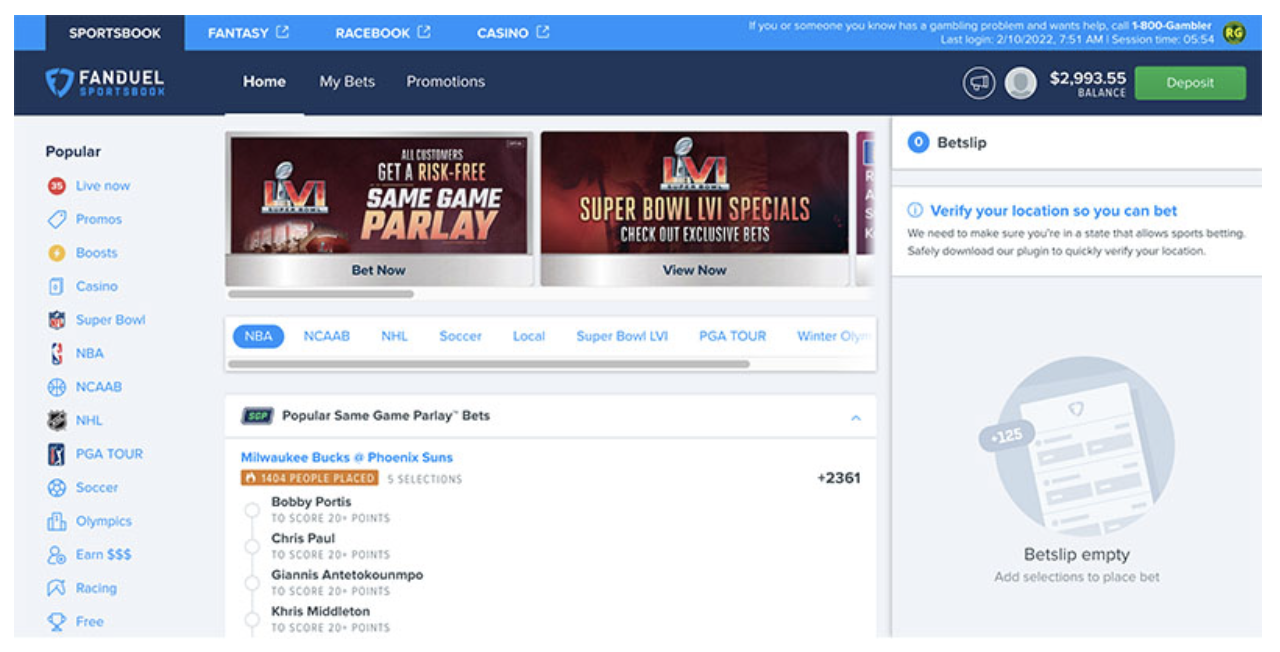Open the Milwaukee Bucks @ Phoenix Suns link
This screenshot has width=1280, height=652.
pos(347,457)
